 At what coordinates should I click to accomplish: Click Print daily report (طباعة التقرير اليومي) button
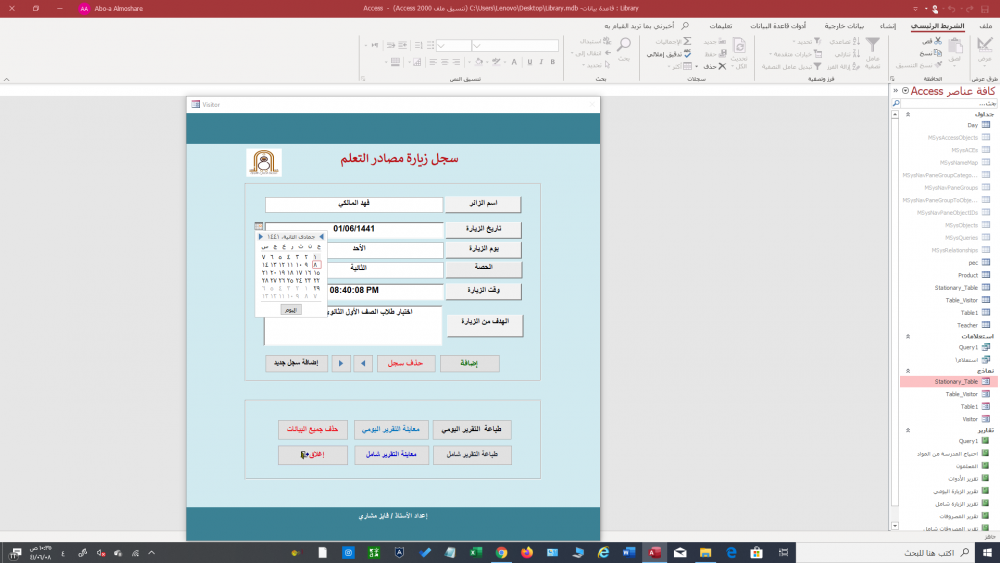click(472, 430)
